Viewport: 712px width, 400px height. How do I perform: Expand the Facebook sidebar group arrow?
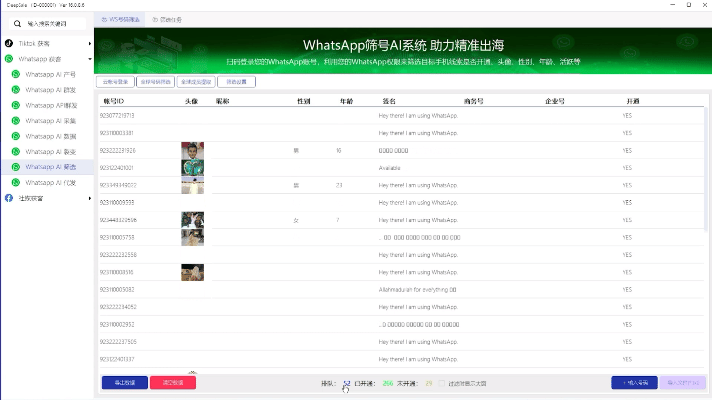[x=90, y=198]
